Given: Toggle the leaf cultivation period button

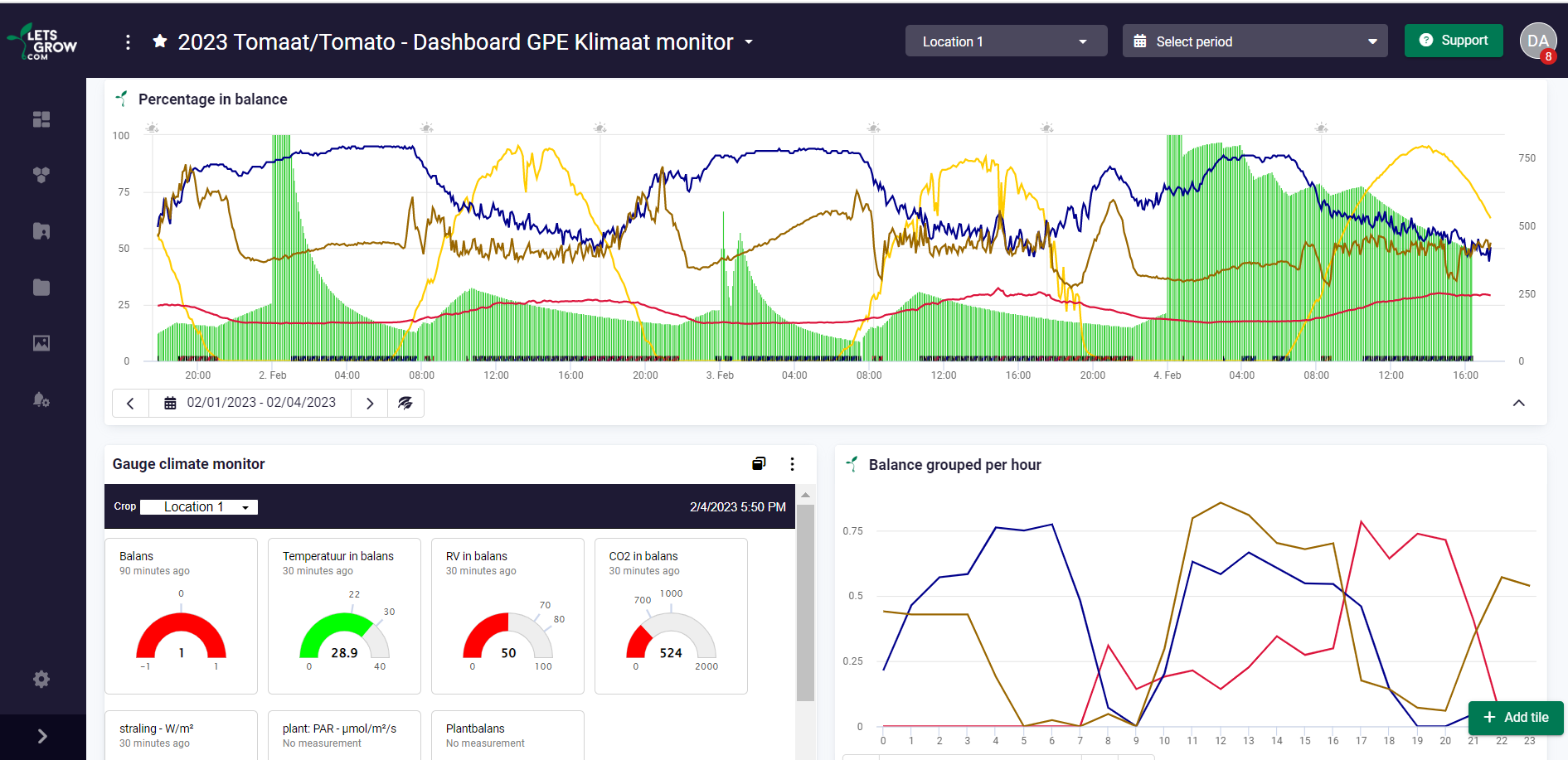Looking at the screenshot, I should [405, 403].
